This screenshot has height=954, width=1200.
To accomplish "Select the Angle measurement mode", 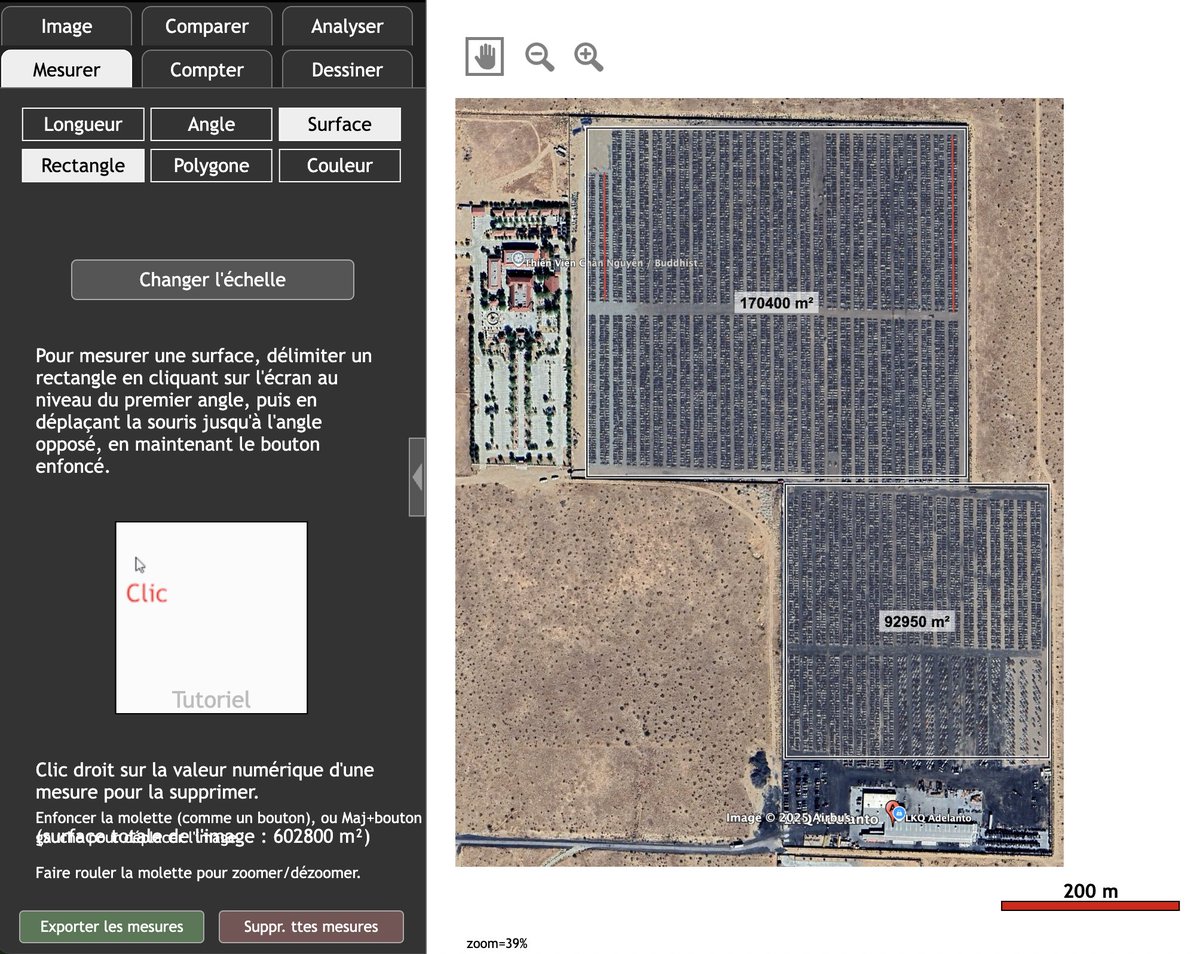I will (x=211, y=124).
